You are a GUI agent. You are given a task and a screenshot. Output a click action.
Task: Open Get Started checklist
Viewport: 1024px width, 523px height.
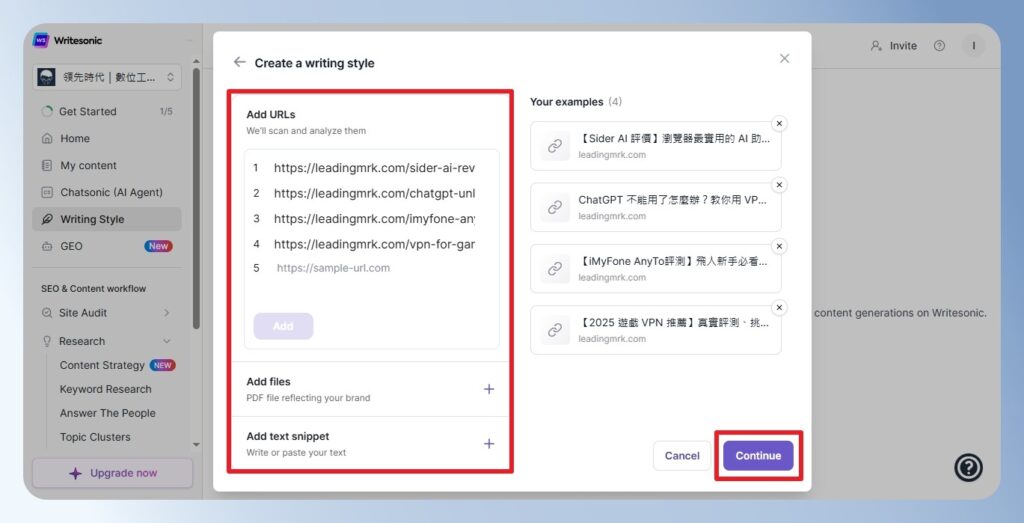tap(106, 112)
